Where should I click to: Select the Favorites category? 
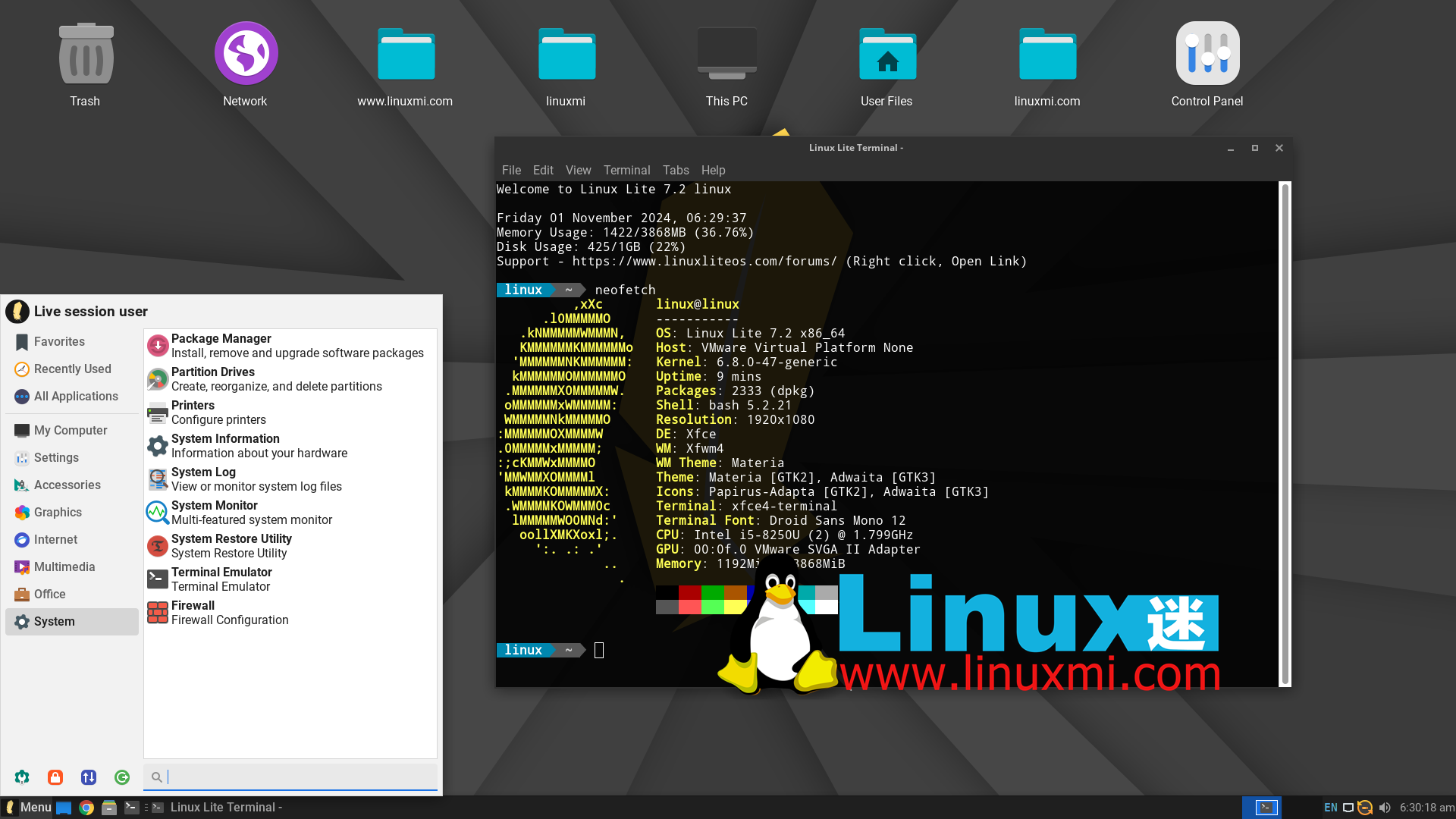pos(72,342)
